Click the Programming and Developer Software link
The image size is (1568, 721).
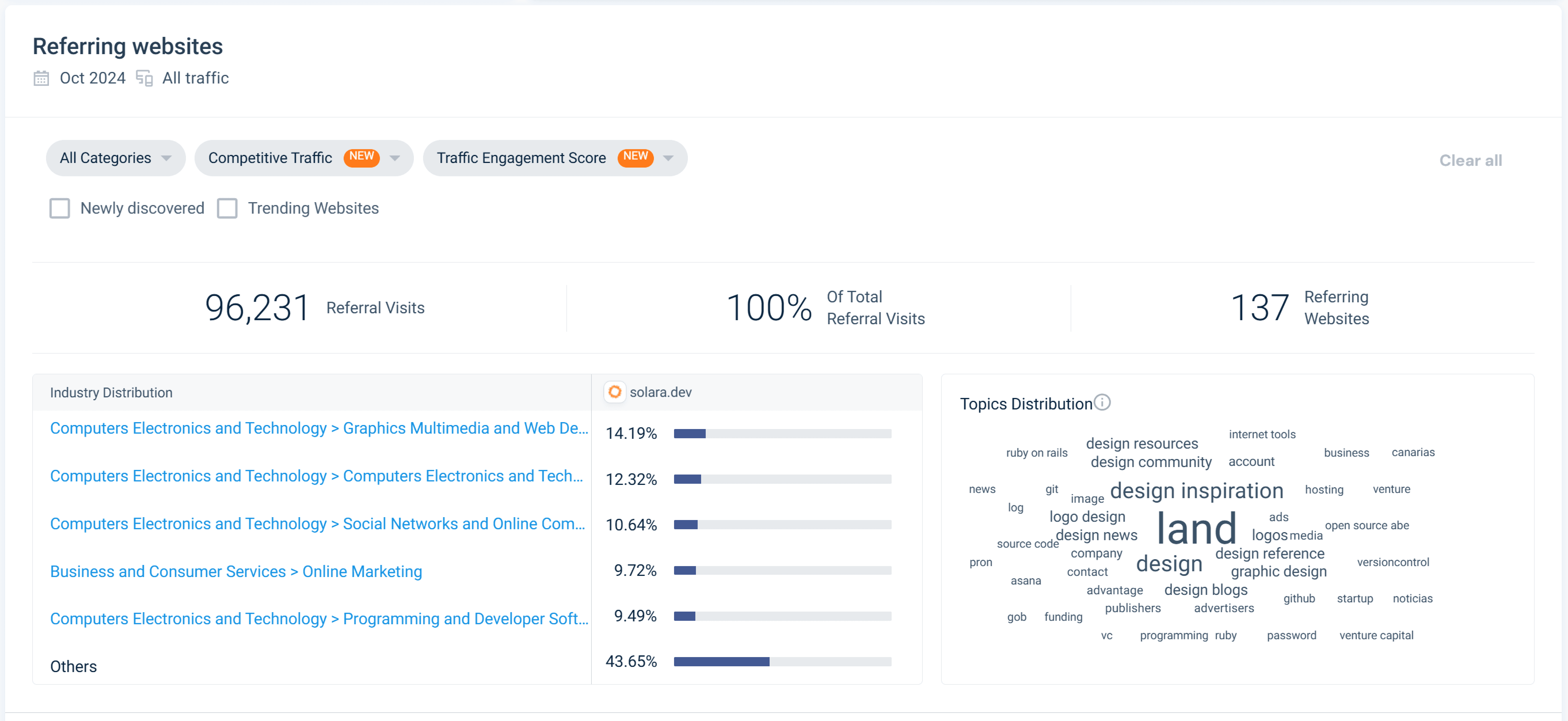pos(319,619)
